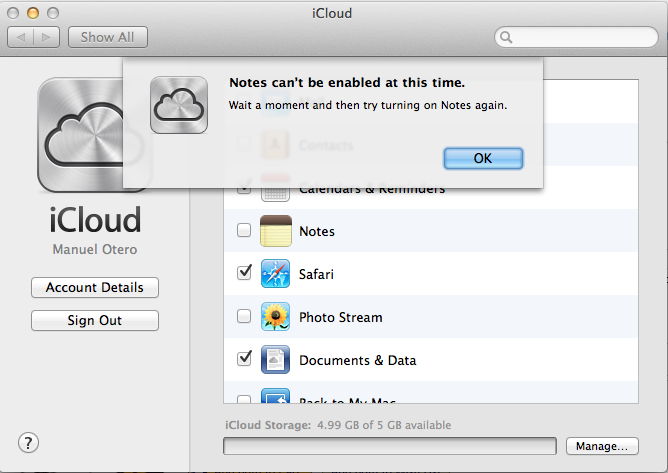
Task: Click the Photo Stream sunflower icon
Action: click(x=275, y=317)
